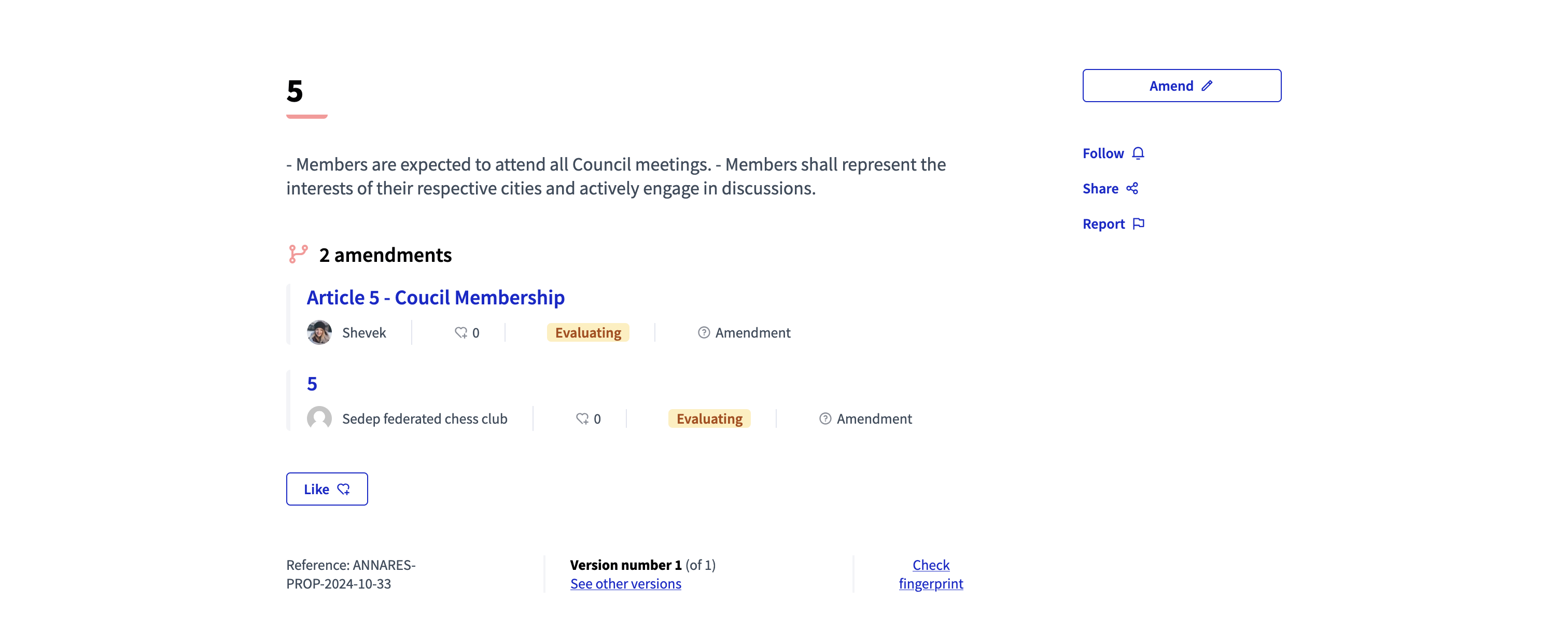Click the 'Check fingerprint' link
This screenshot has width=1568, height=643.
(931, 574)
